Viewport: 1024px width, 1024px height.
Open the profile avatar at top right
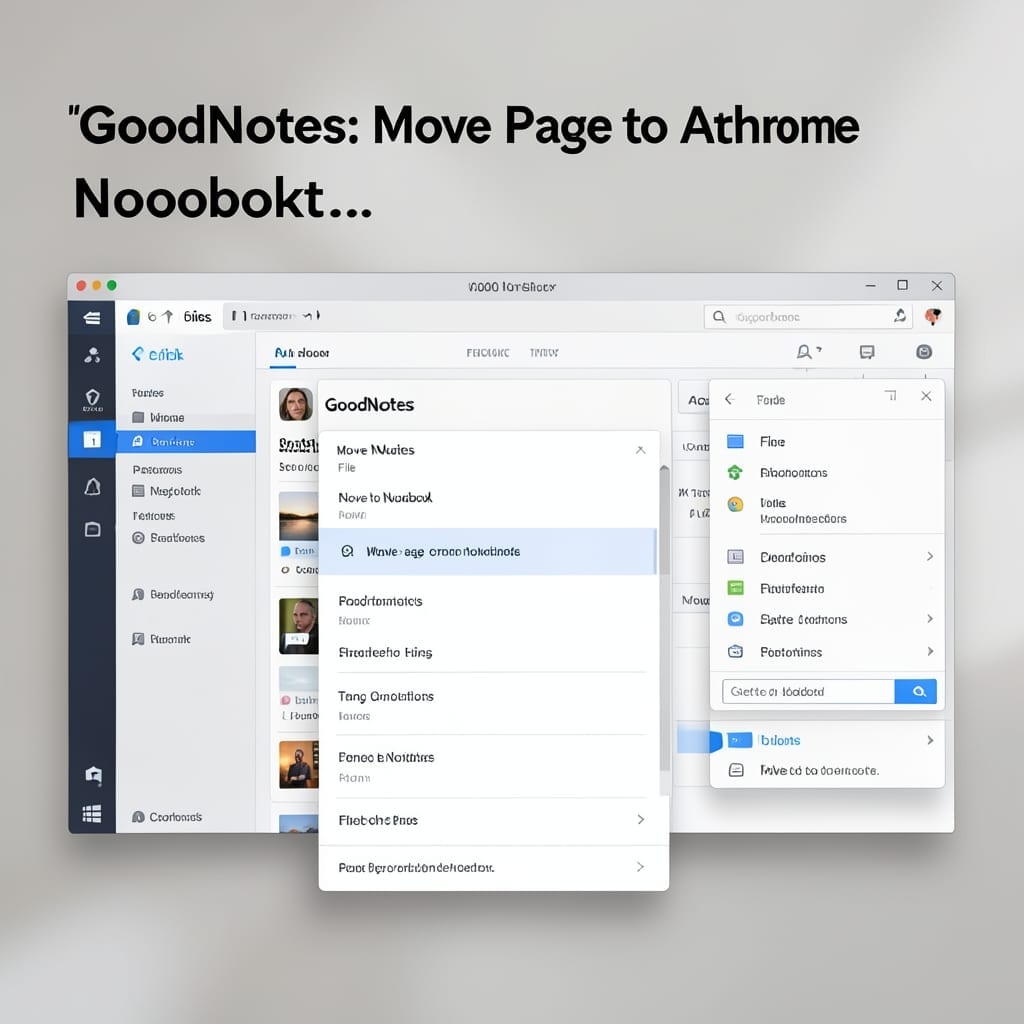(933, 317)
